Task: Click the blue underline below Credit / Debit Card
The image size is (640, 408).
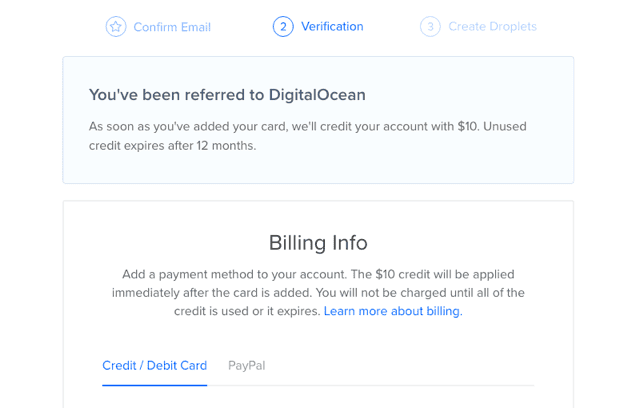Action: [x=154, y=385]
